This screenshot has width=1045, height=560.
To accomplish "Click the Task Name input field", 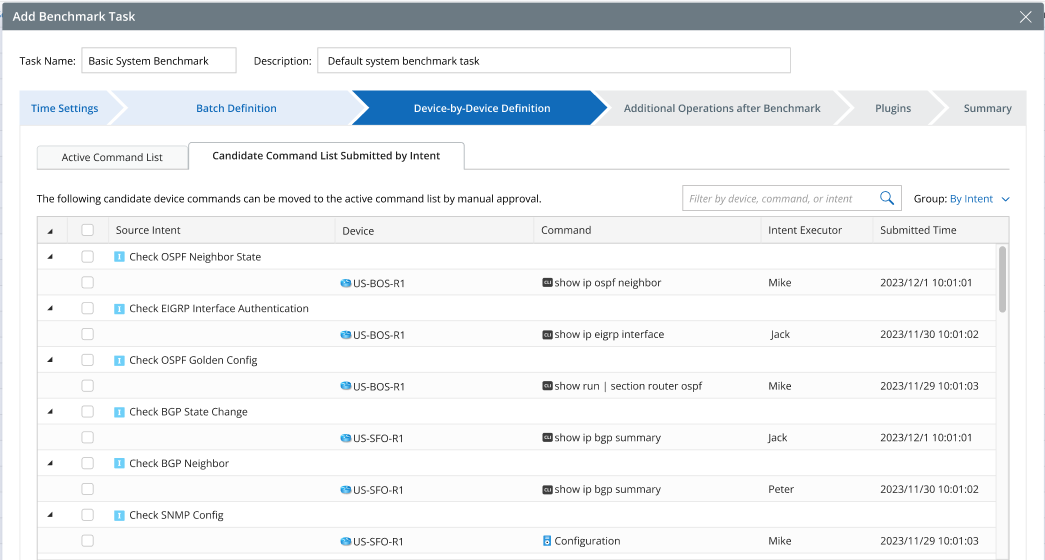I will pos(158,61).
